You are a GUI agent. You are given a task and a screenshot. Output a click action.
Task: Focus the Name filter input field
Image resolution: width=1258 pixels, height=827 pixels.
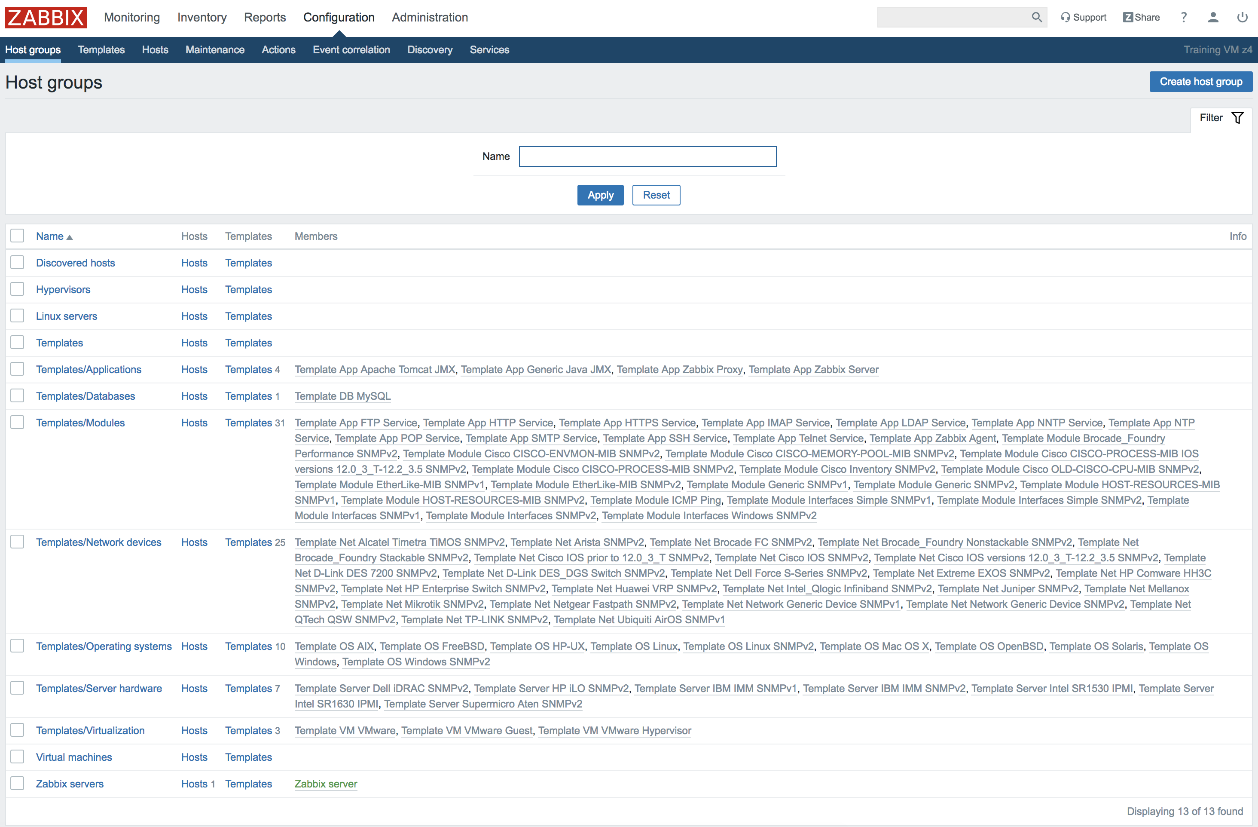pyautogui.click(x=648, y=156)
